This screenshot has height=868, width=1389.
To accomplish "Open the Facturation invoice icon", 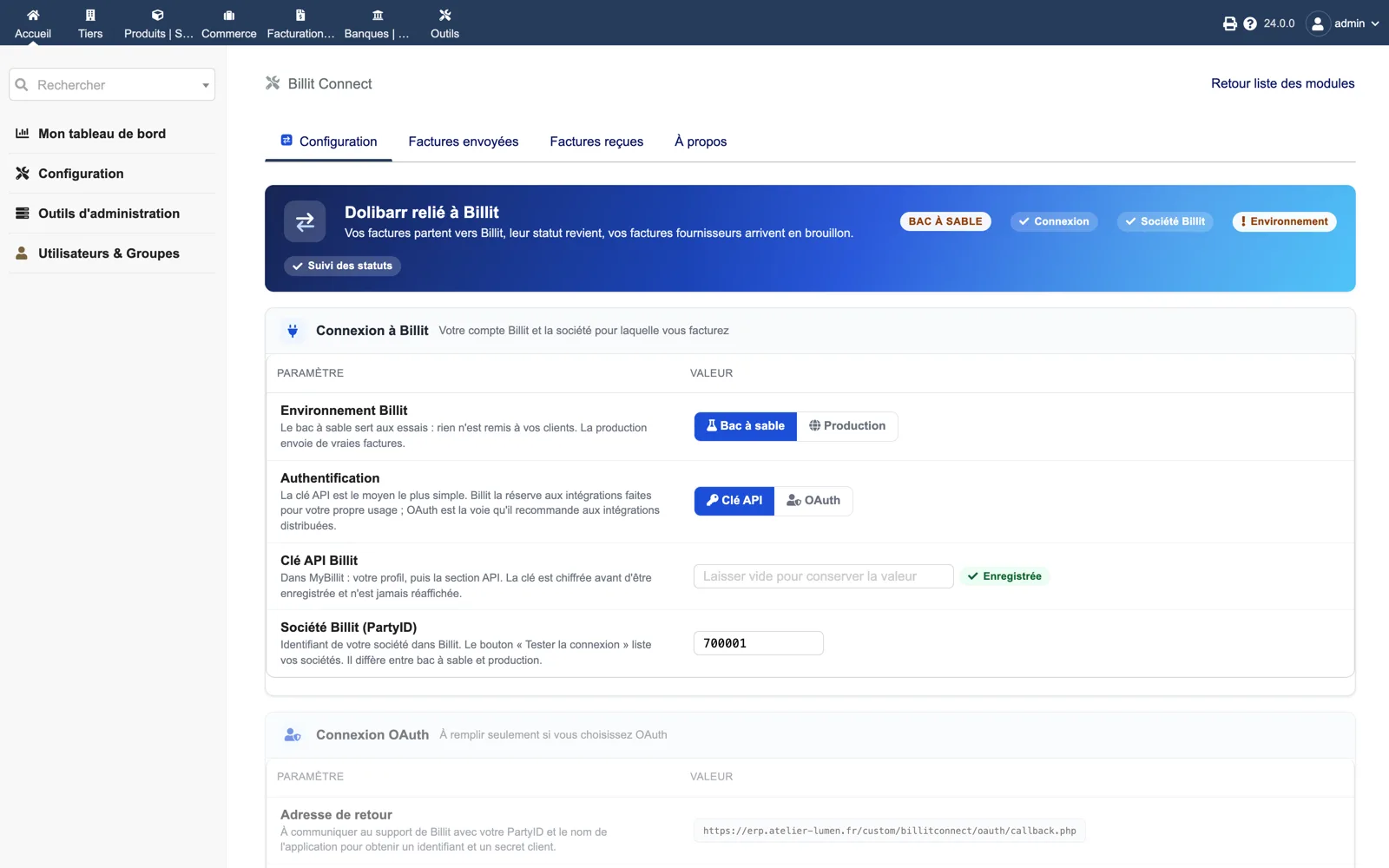I will (300, 15).
